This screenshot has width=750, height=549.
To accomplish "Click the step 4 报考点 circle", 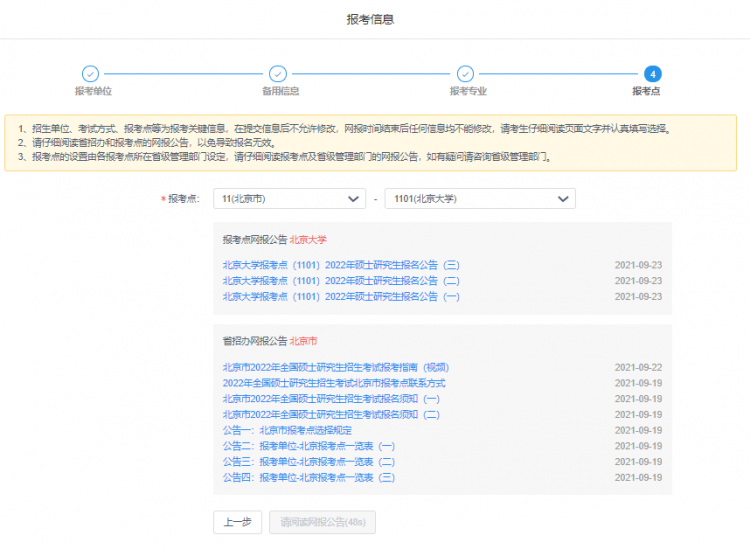I will click(x=652, y=74).
